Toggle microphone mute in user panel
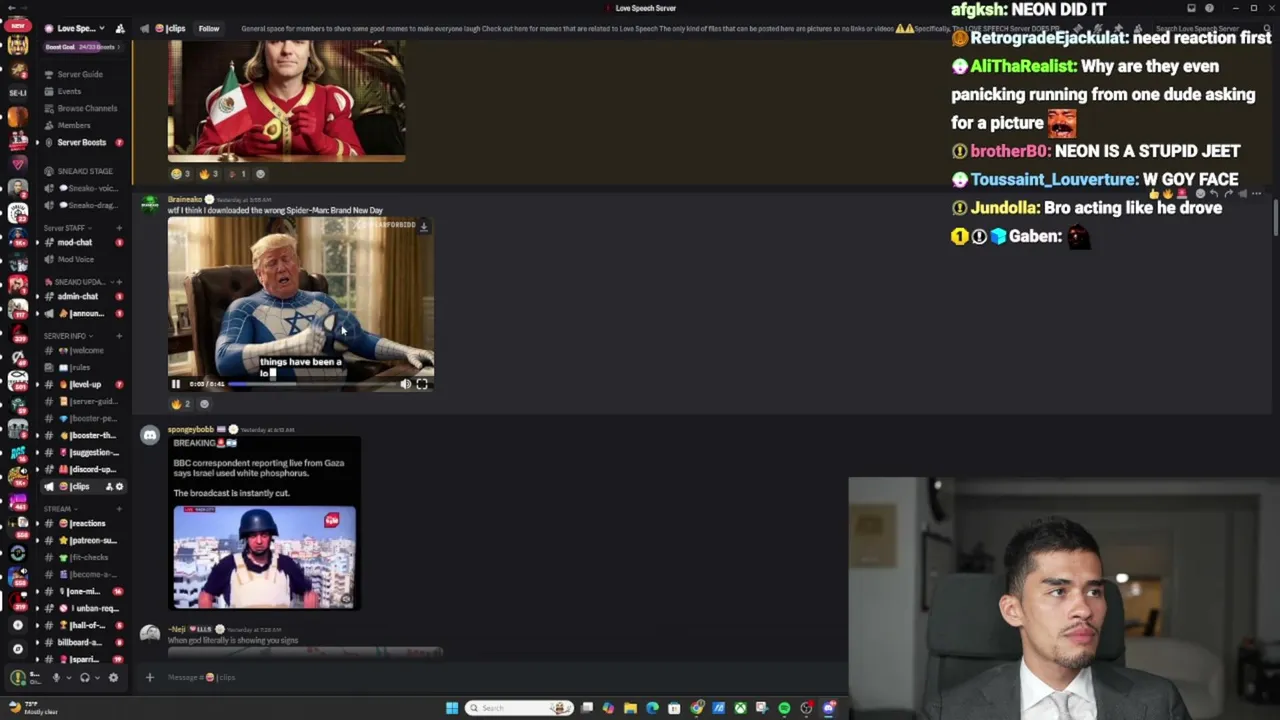Viewport: 1280px width, 720px height. coord(56,677)
